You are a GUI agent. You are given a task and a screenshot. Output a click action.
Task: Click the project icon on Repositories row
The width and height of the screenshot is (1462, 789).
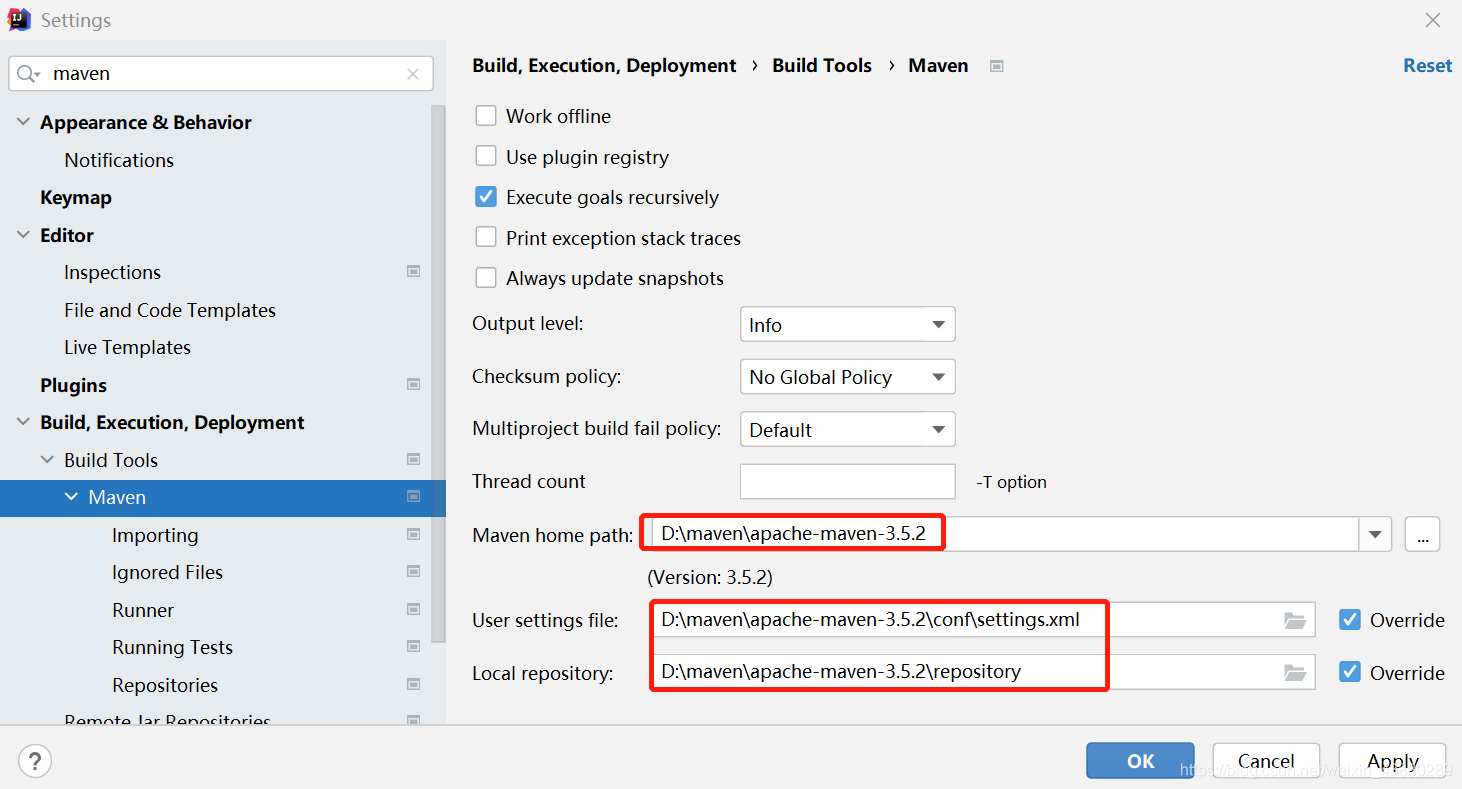[413, 685]
